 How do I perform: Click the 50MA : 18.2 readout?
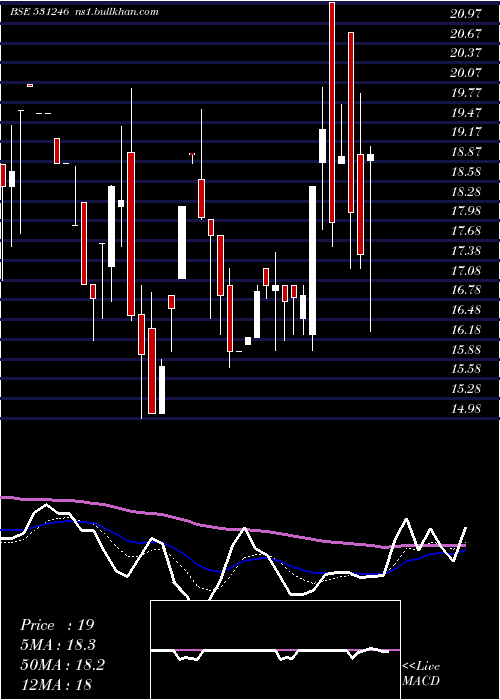tap(63, 665)
